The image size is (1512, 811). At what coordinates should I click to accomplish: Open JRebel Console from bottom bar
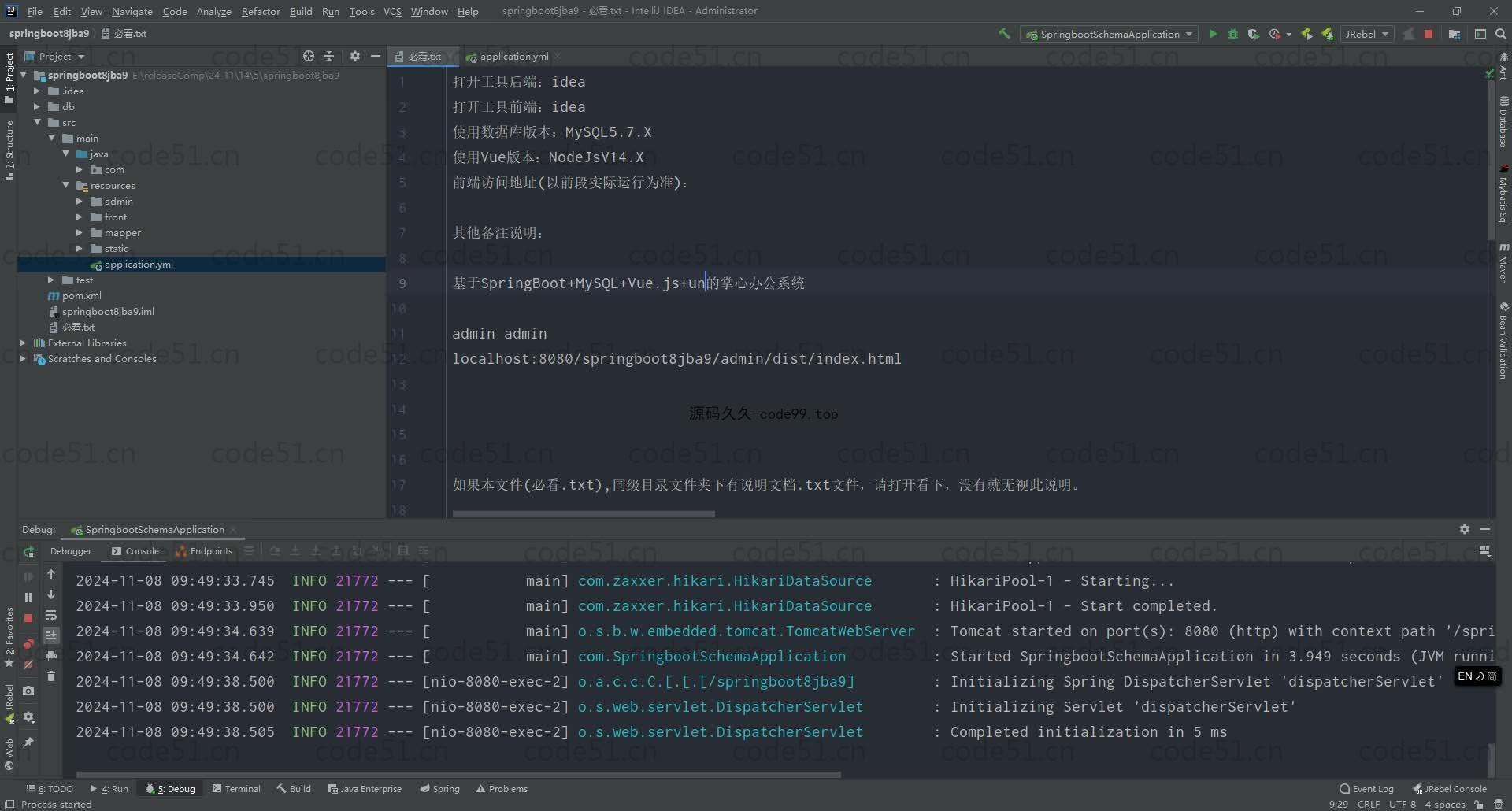(x=1450, y=788)
